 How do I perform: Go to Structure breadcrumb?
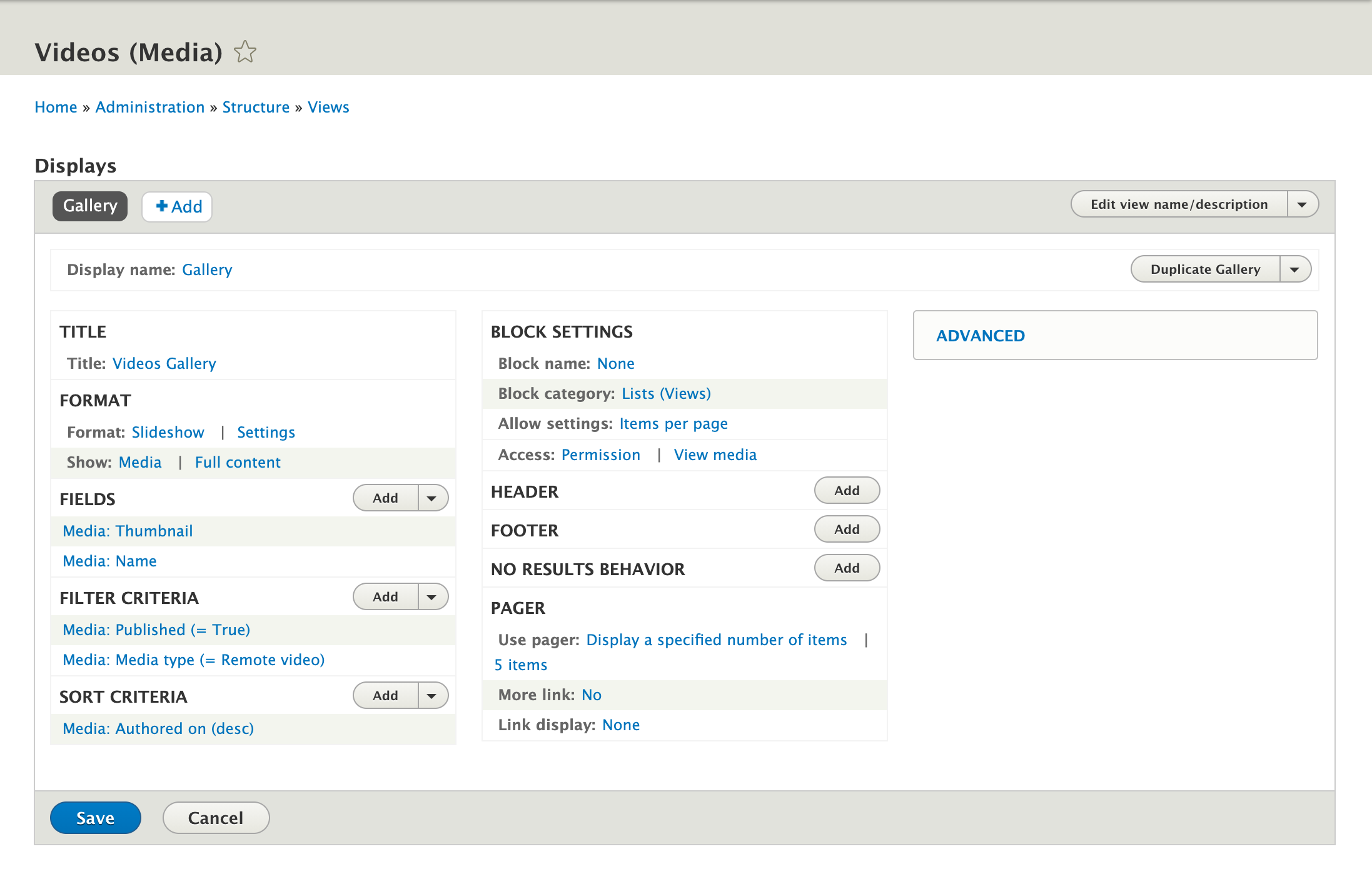256,107
